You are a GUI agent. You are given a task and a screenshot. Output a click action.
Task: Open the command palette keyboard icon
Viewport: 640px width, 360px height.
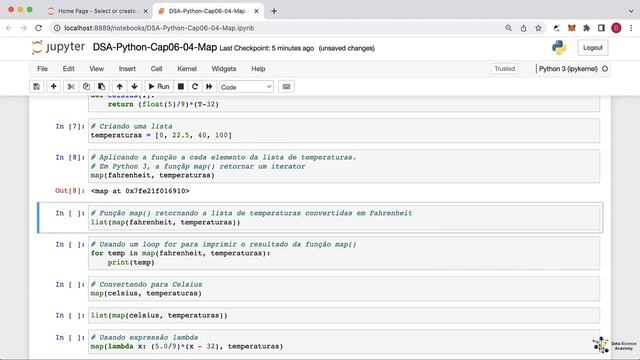pos(286,87)
